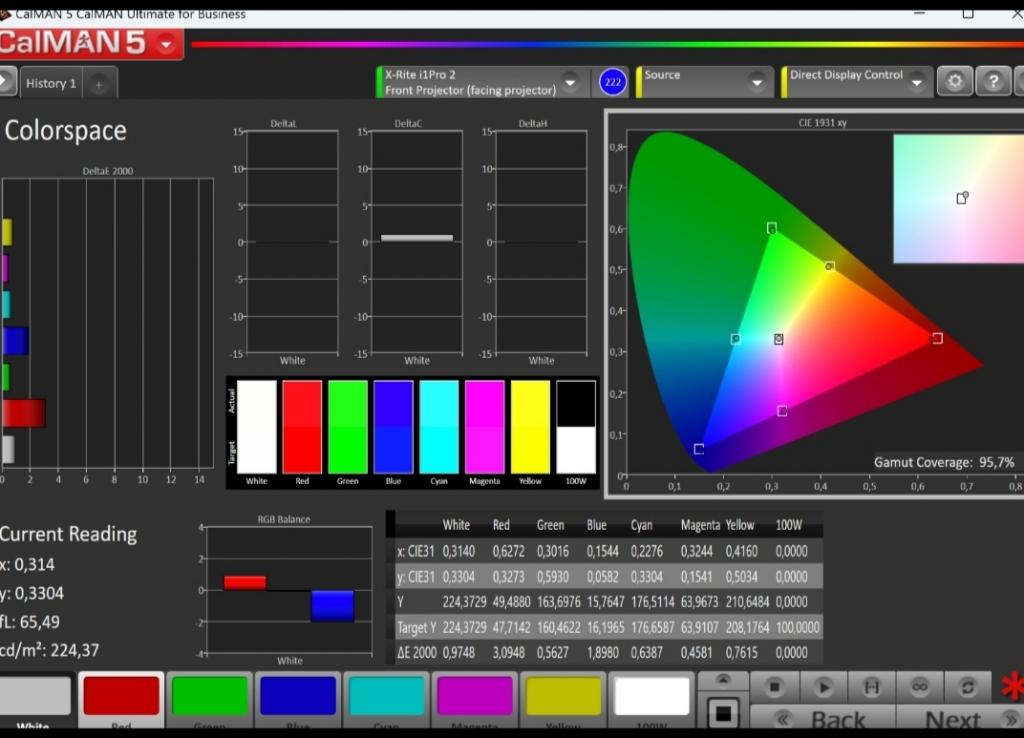Select the Red swatch in bottom strip
Screen dimensions: 1024x738
click(121, 697)
